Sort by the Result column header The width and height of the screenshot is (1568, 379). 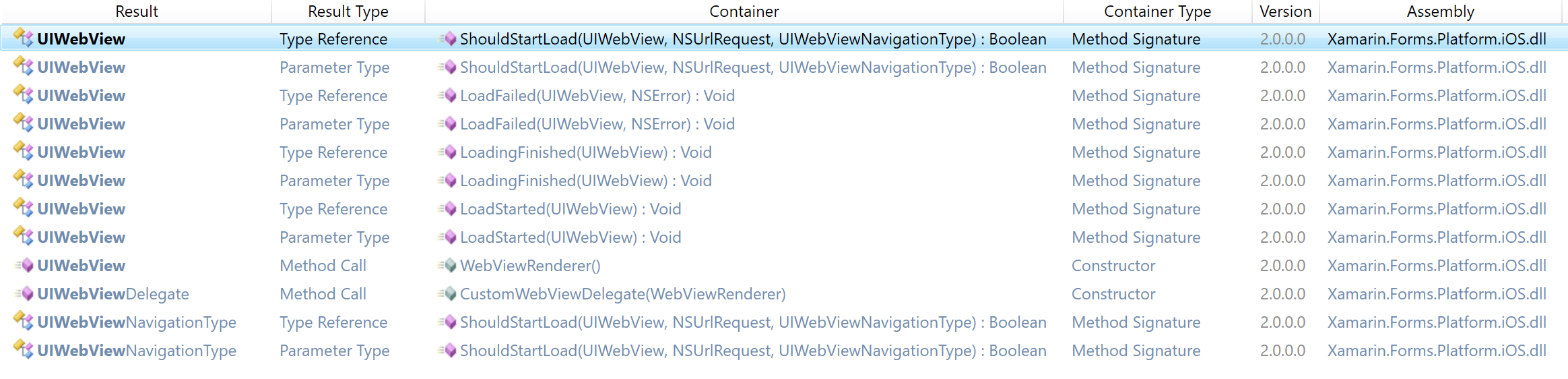coord(137,11)
